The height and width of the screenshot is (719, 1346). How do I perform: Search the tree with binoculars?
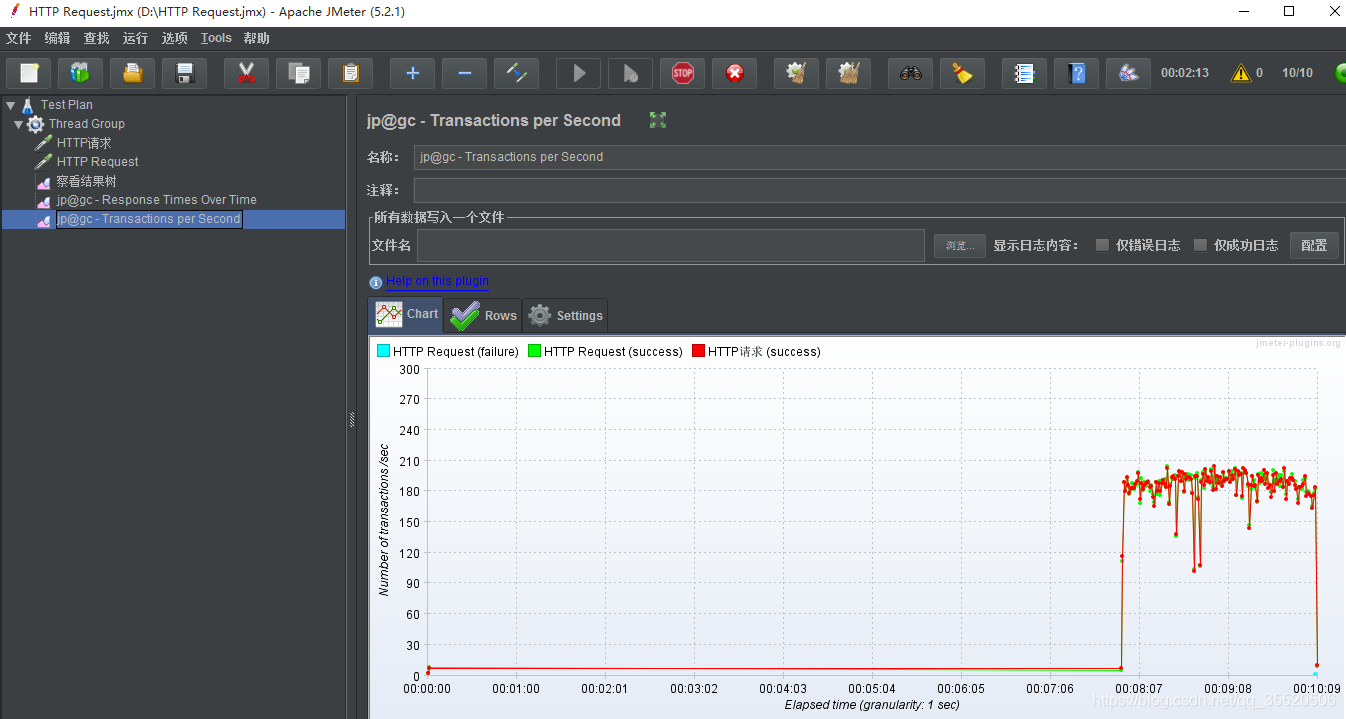pyautogui.click(x=910, y=73)
